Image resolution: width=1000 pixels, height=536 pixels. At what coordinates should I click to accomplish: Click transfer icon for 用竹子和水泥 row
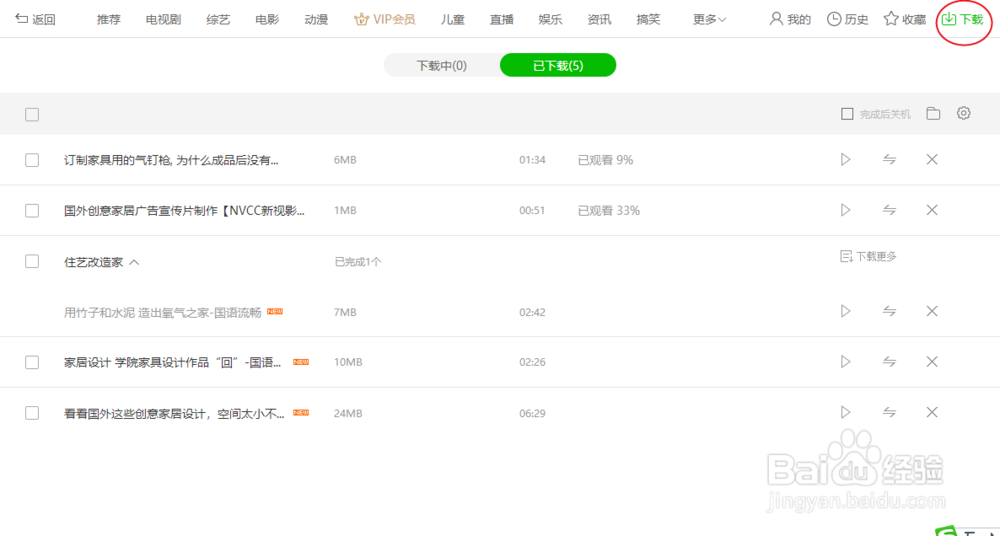(x=890, y=311)
